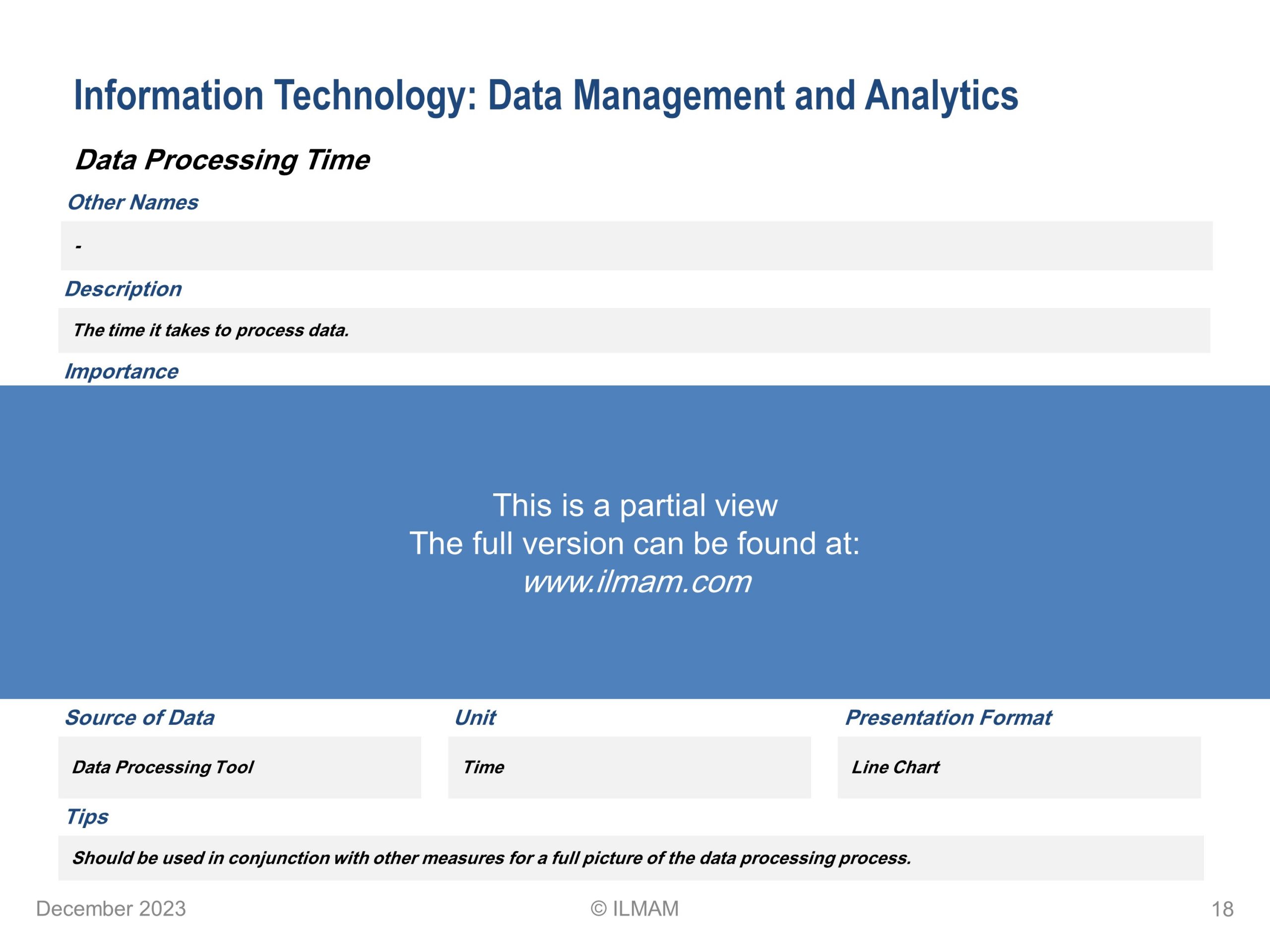Click the December 2023 footer date
Image resolution: width=1270 pixels, height=952 pixels.
click(x=111, y=909)
